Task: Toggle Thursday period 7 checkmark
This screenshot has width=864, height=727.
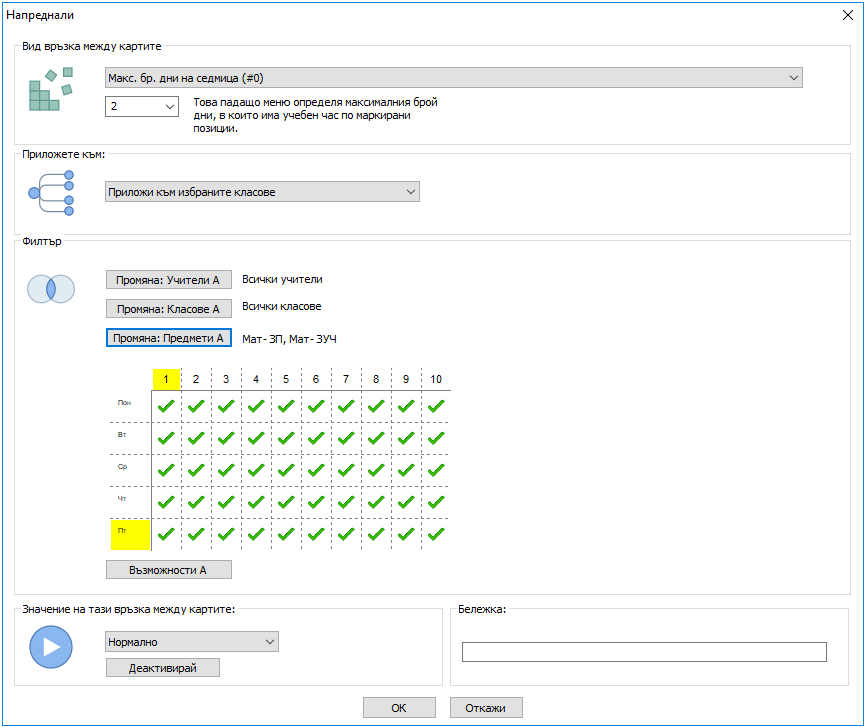Action: click(x=346, y=502)
